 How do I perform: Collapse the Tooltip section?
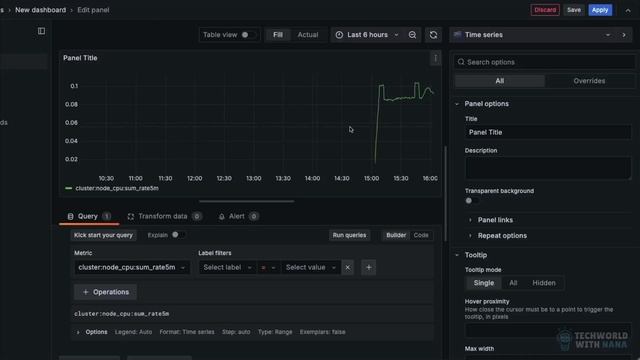click(476, 255)
